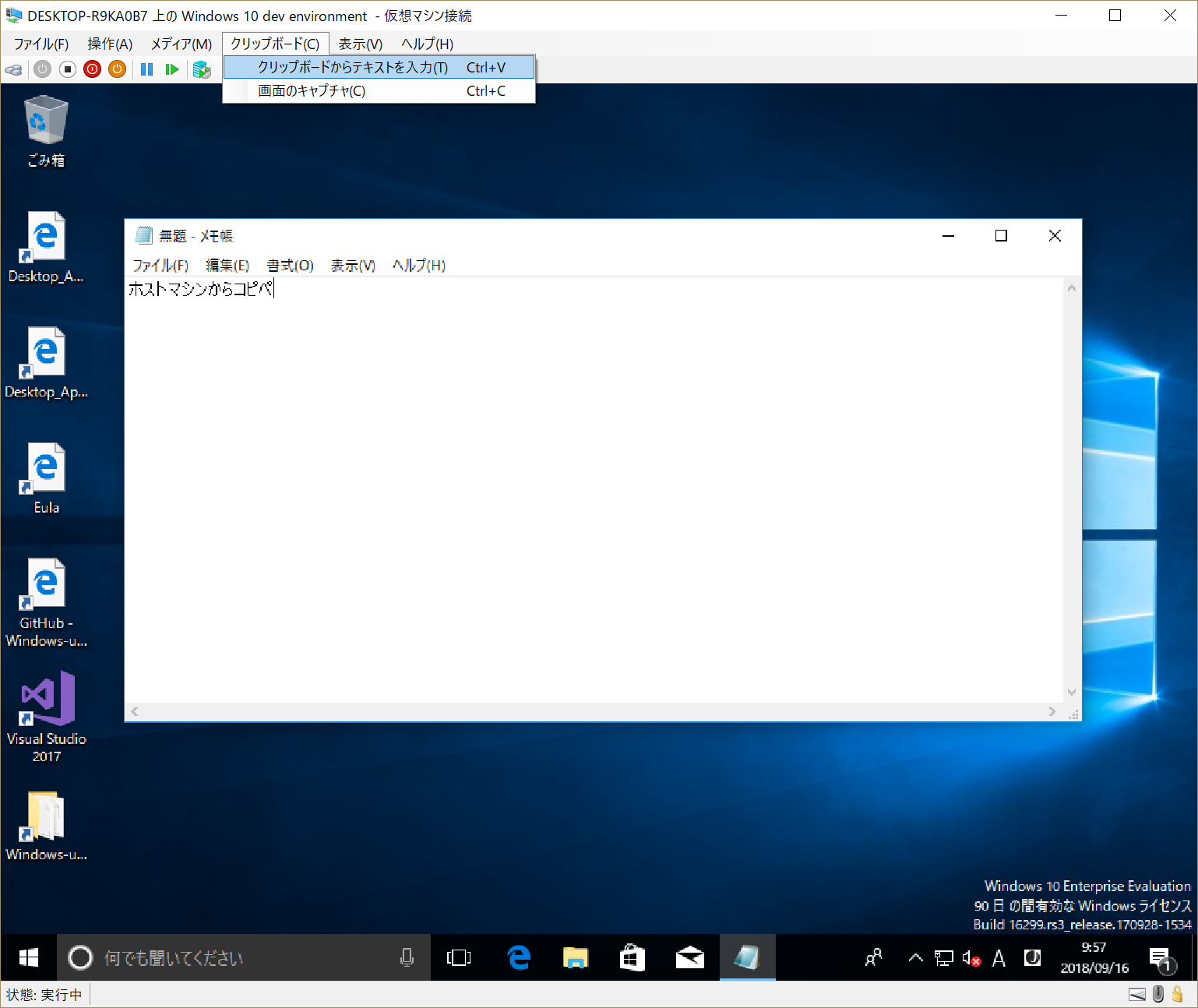Select クリップボードからテキストを入力 menu entry
The image size is (1198, 1008).
pyautogui.click(x=351, y=67)
